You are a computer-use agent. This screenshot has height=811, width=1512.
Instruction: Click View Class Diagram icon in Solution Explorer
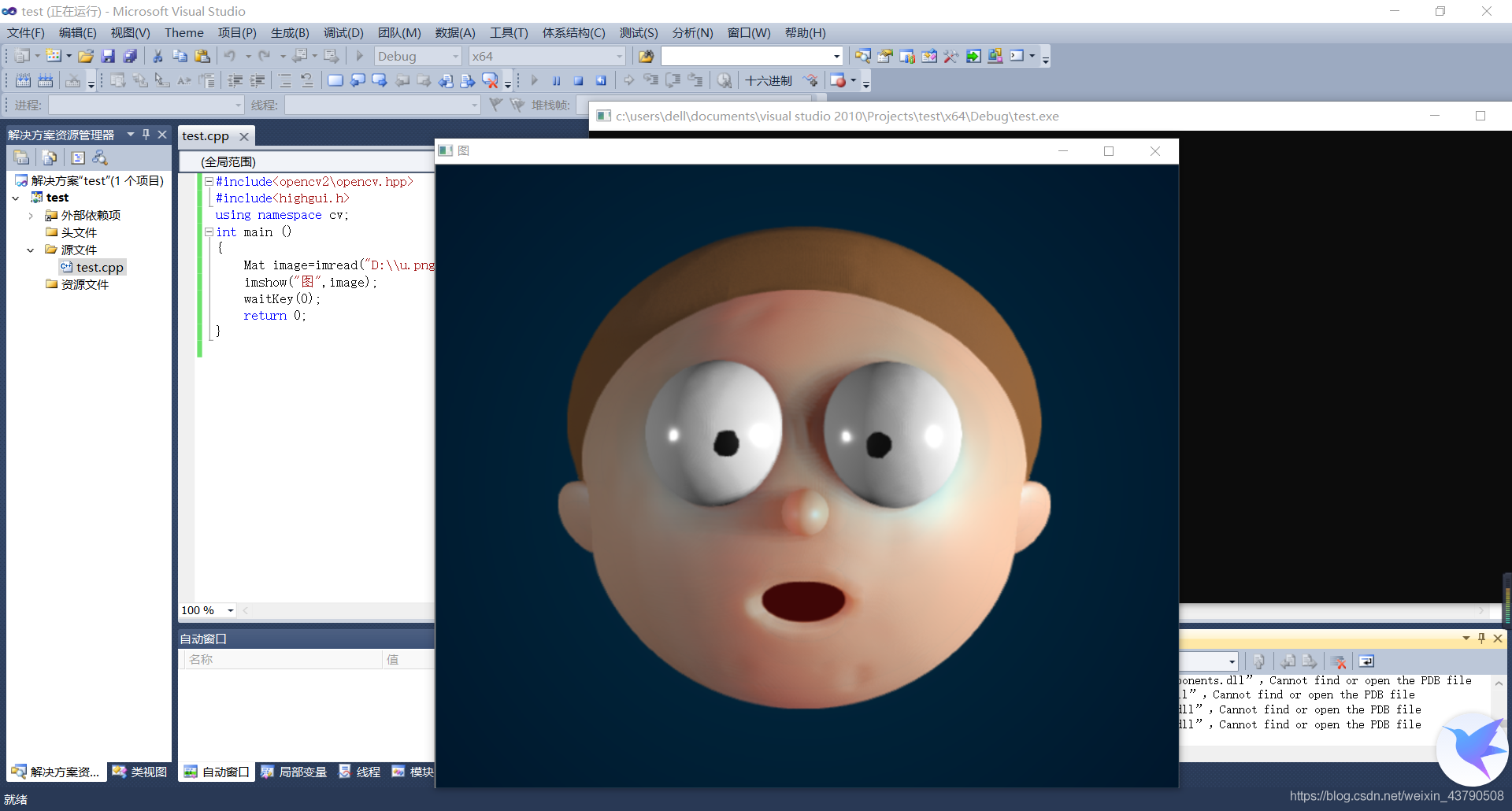point(100,157)
